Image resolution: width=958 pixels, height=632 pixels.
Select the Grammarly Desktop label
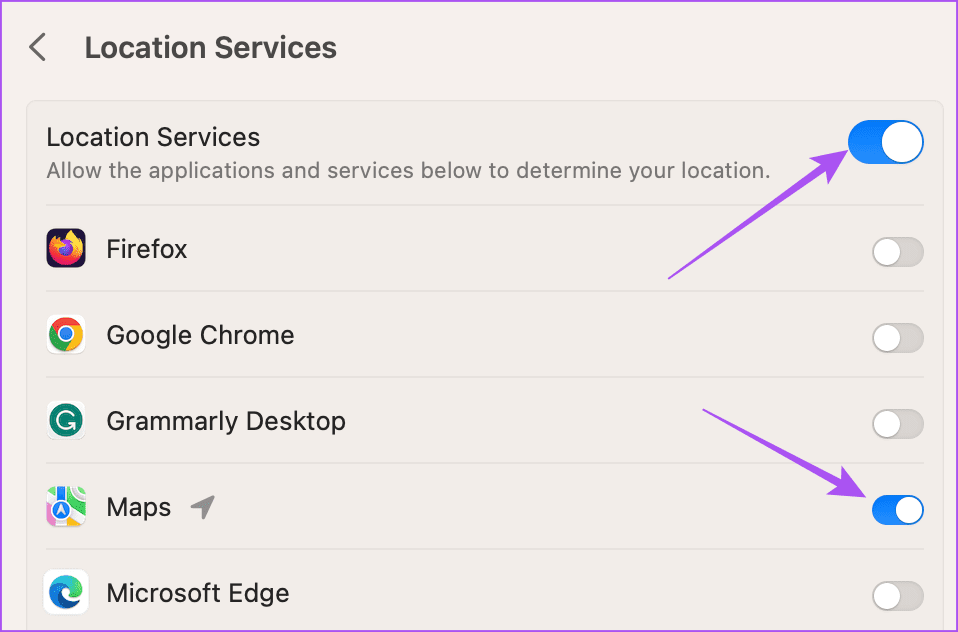[x=226, y=422]
